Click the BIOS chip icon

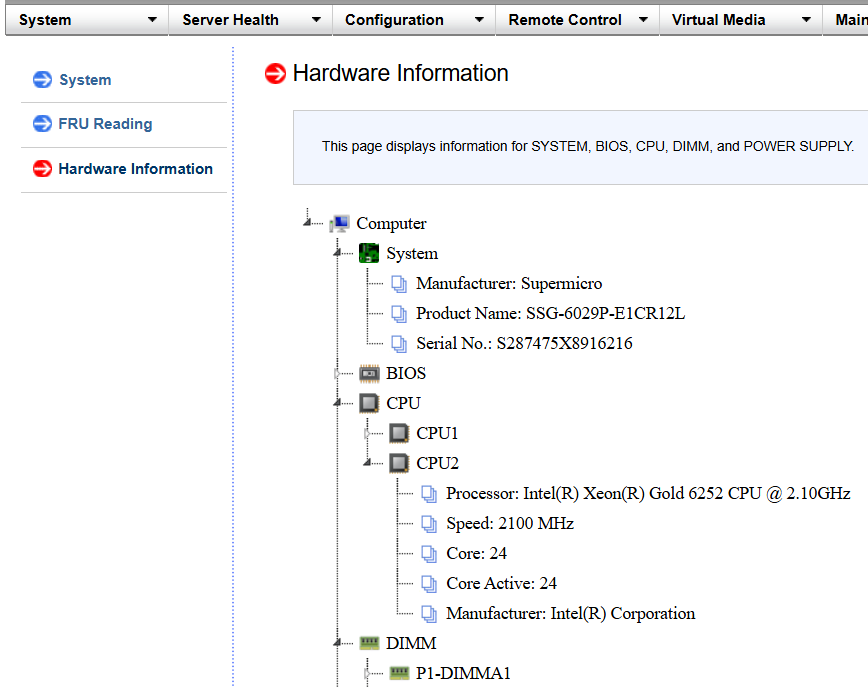point(369,373)
